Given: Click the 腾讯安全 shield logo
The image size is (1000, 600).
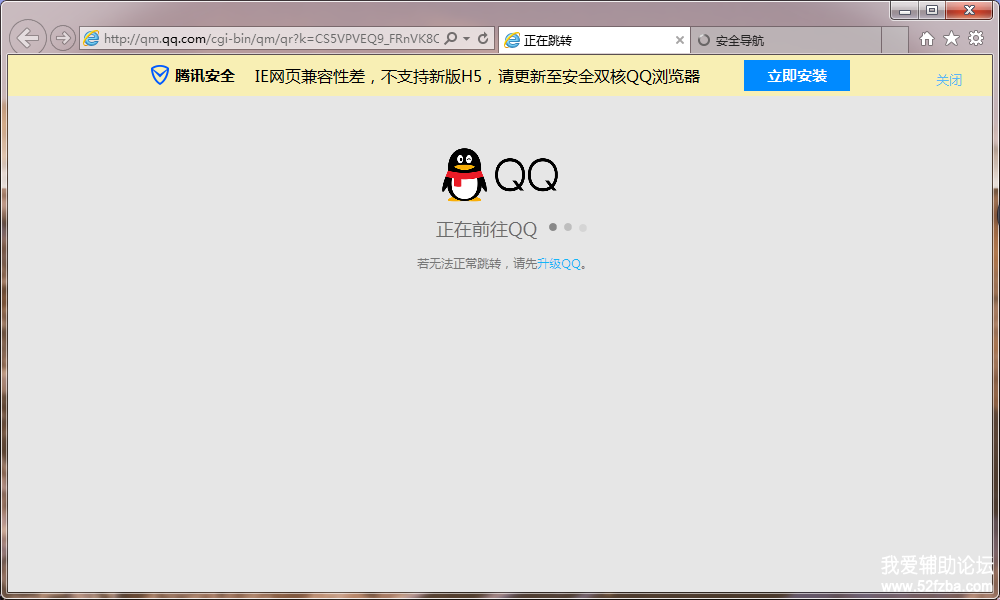Looking at the screenshot, I should click(159, 75).
